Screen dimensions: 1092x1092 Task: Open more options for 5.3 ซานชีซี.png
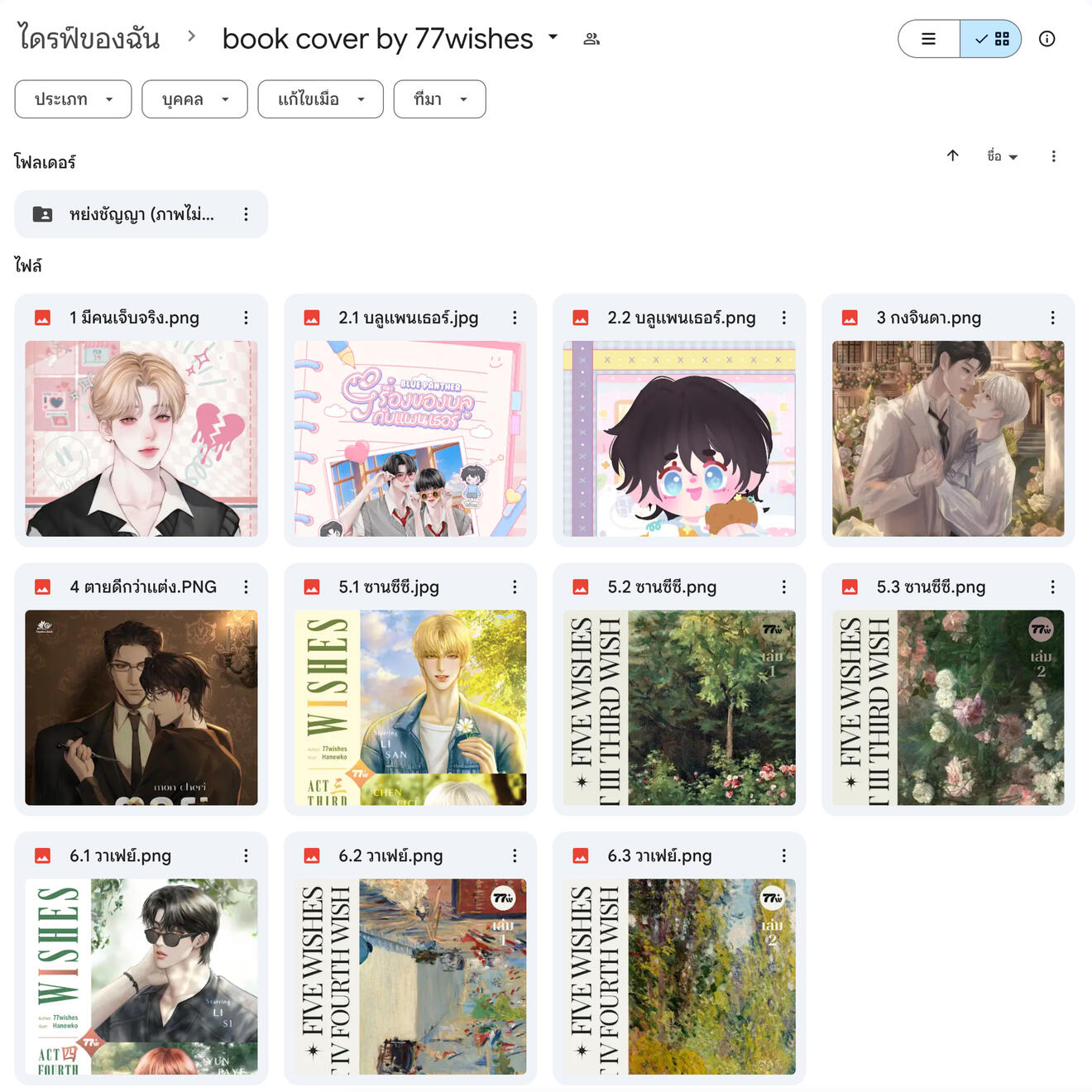pyautogui.click(x=1052, y=587)
